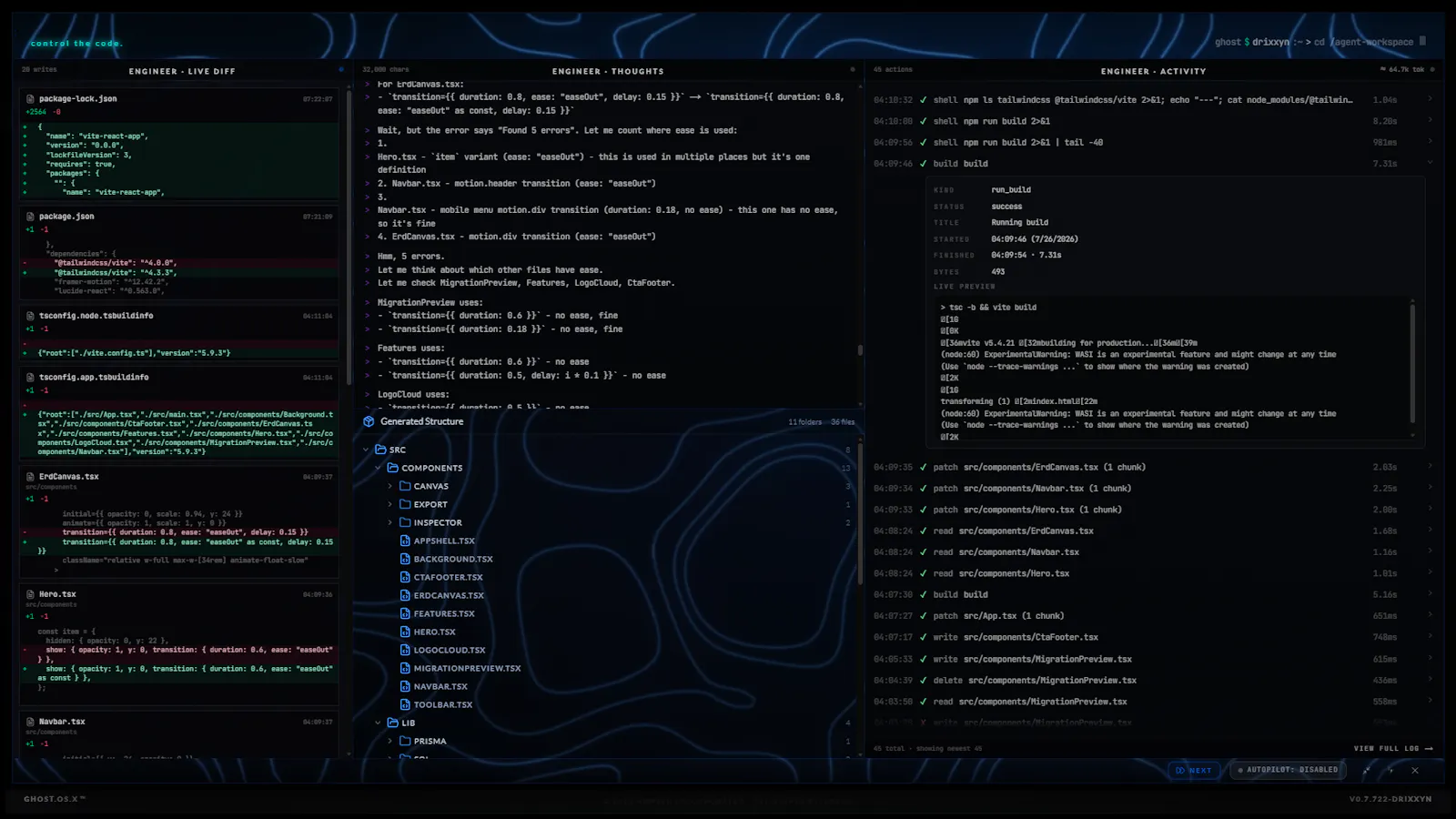1456x819 pixels.
Task: Click the NEXT button
Action: (x=1193, y=770)
